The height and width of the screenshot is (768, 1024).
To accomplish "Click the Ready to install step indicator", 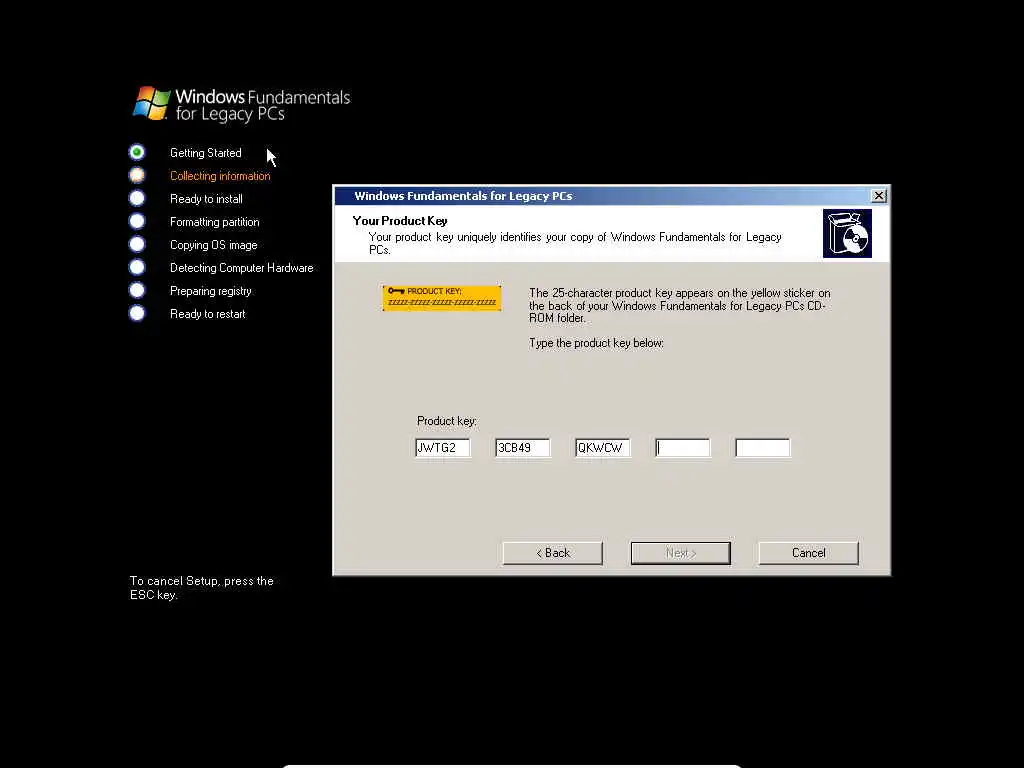I will click(137, 198).
